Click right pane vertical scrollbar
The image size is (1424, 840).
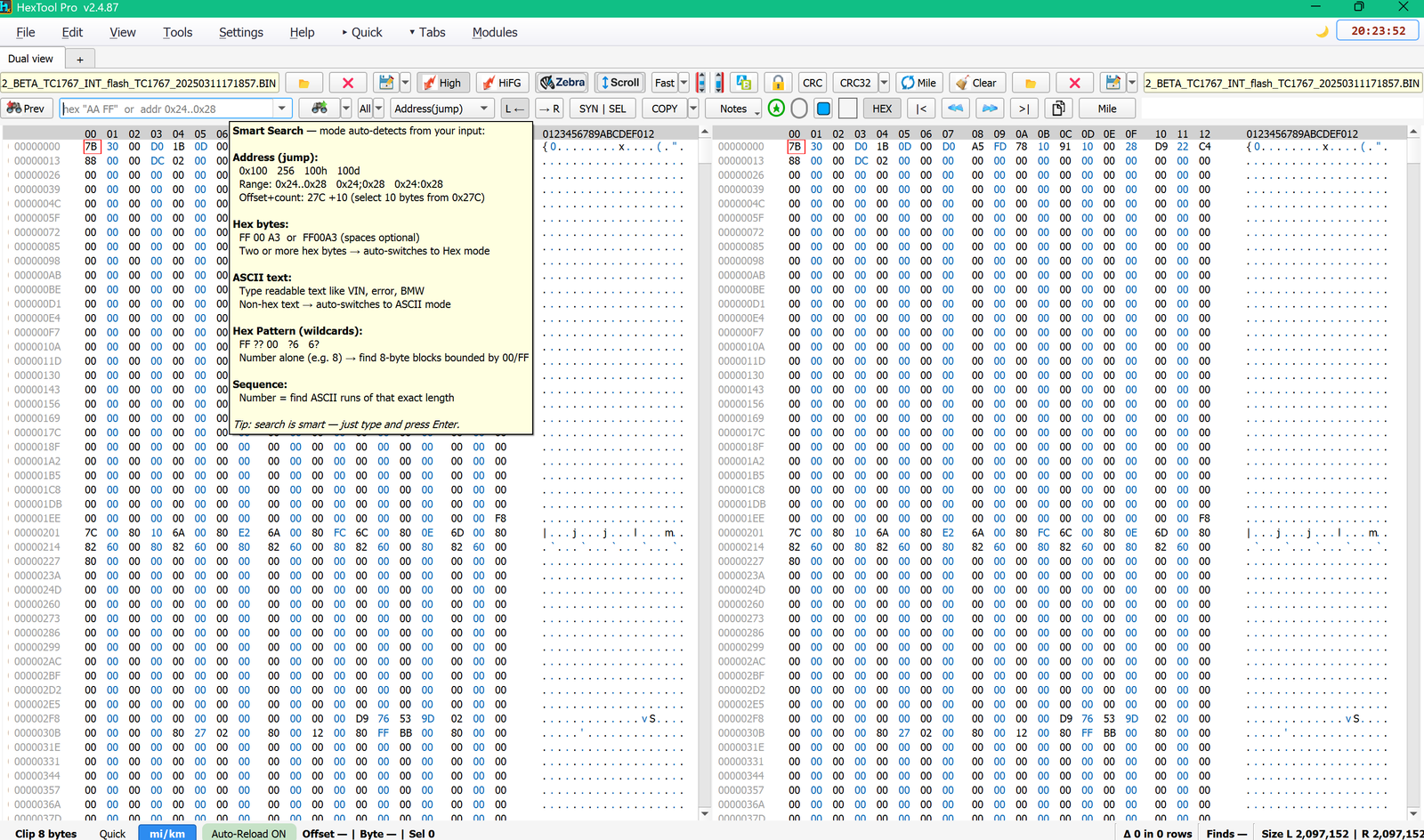point(1412,472)
